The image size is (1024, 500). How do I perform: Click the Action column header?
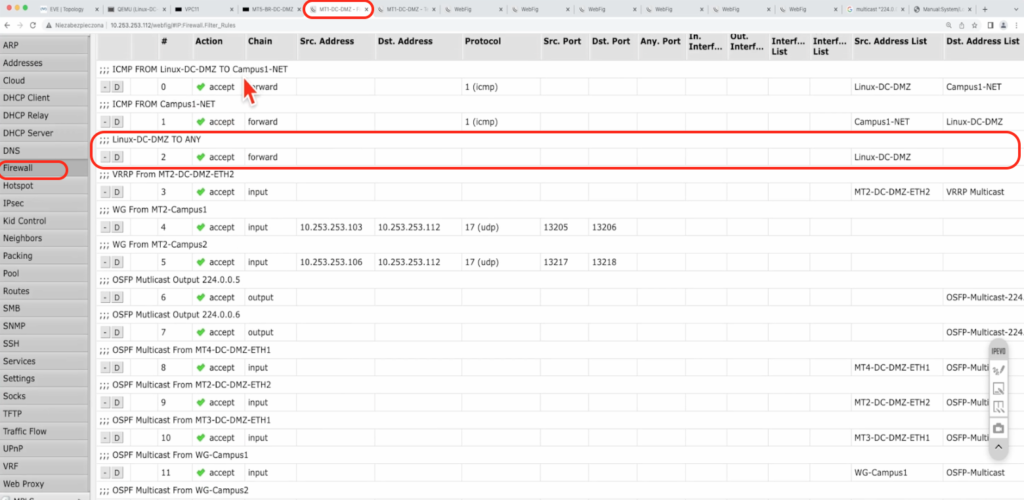click(210, 41)
